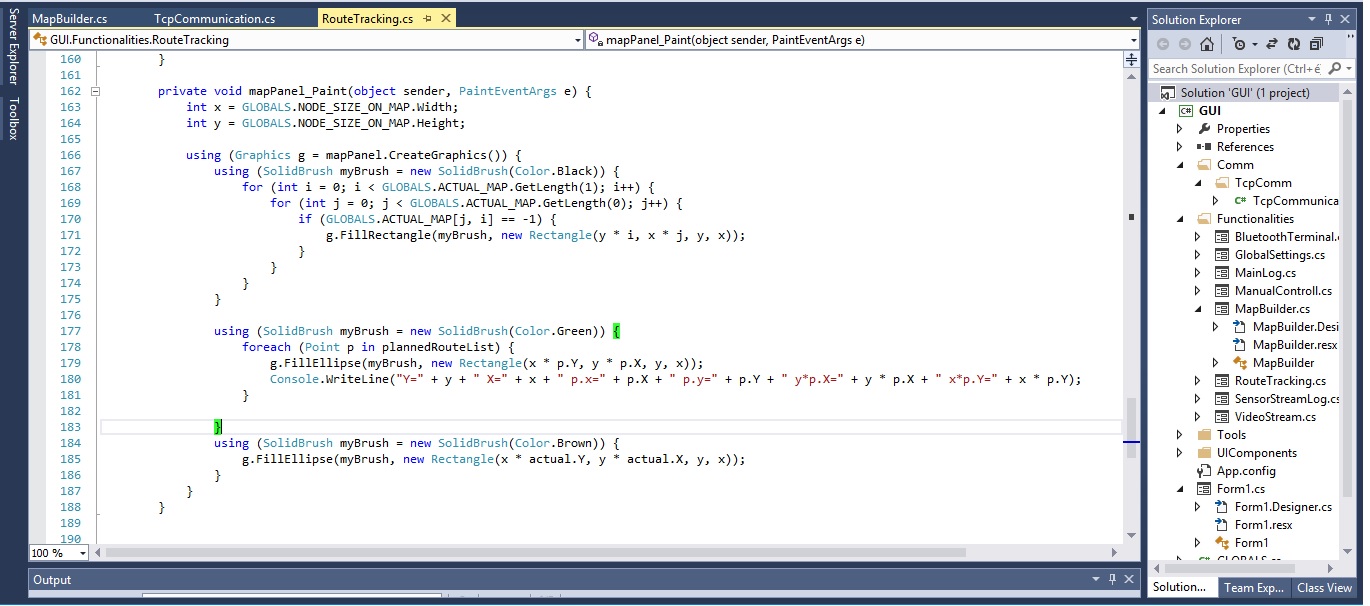Viewport: 1370px width, 606px height.
Task: Toggle auto-hide pin on Output panel
Action: pyautogui.click(x=1111, y=580)
